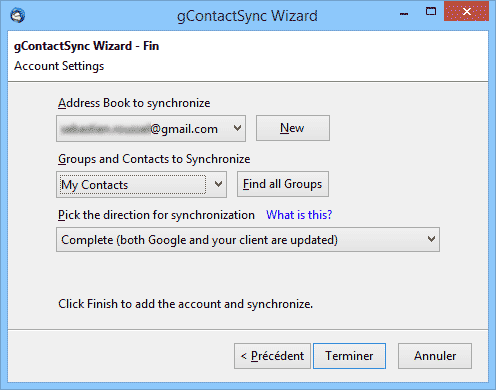
Task: Click the Pick the direction for synchronization label
Action: (x=156, y=215)
